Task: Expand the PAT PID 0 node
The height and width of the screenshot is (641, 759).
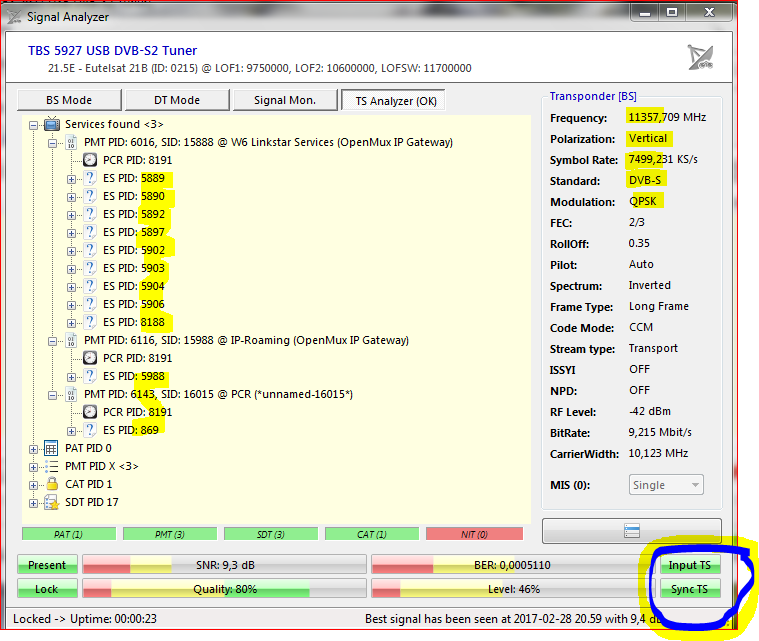Action: [x=34, y=449]
